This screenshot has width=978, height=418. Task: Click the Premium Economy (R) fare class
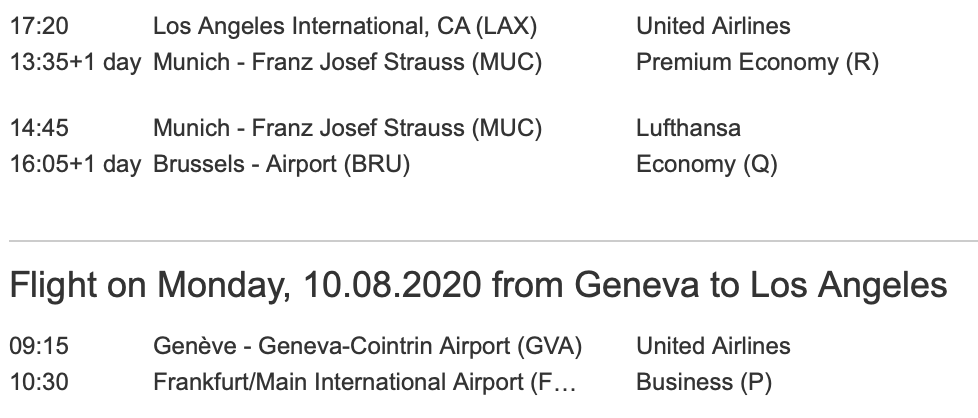pyautogui.click(x=757, y=63)
